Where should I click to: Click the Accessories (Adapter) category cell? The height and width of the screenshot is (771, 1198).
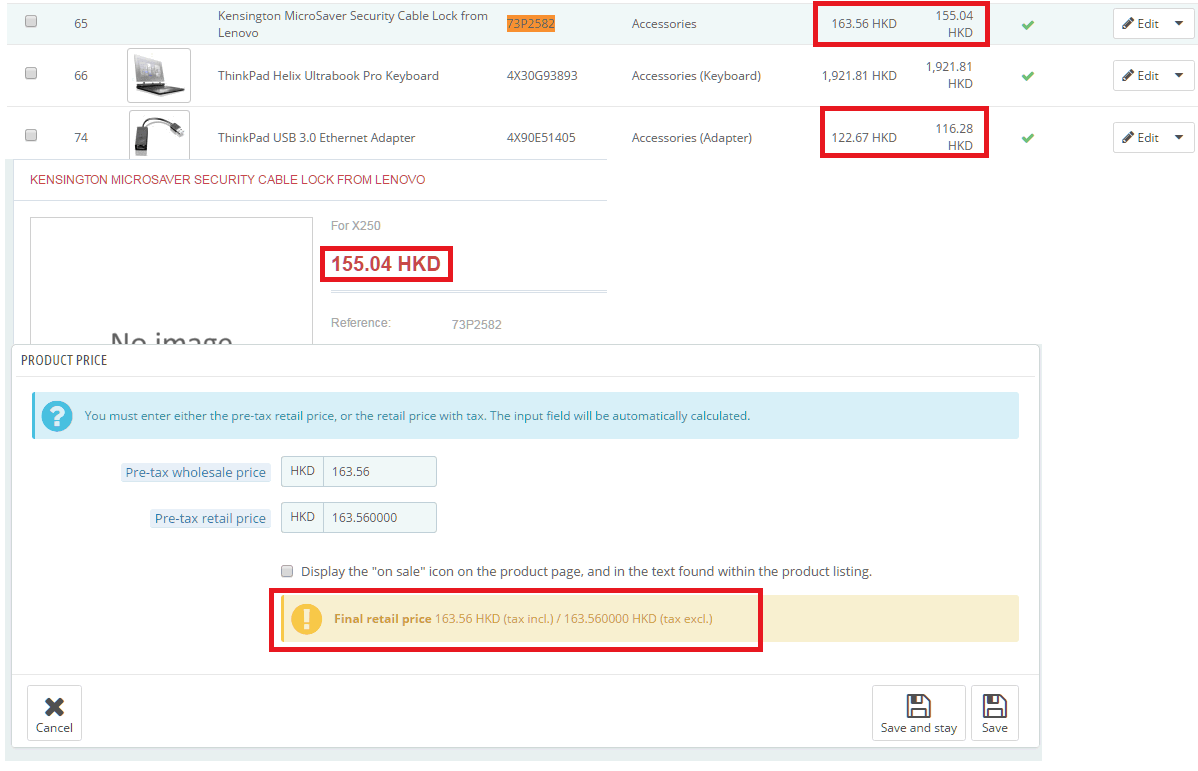(691, 138)
